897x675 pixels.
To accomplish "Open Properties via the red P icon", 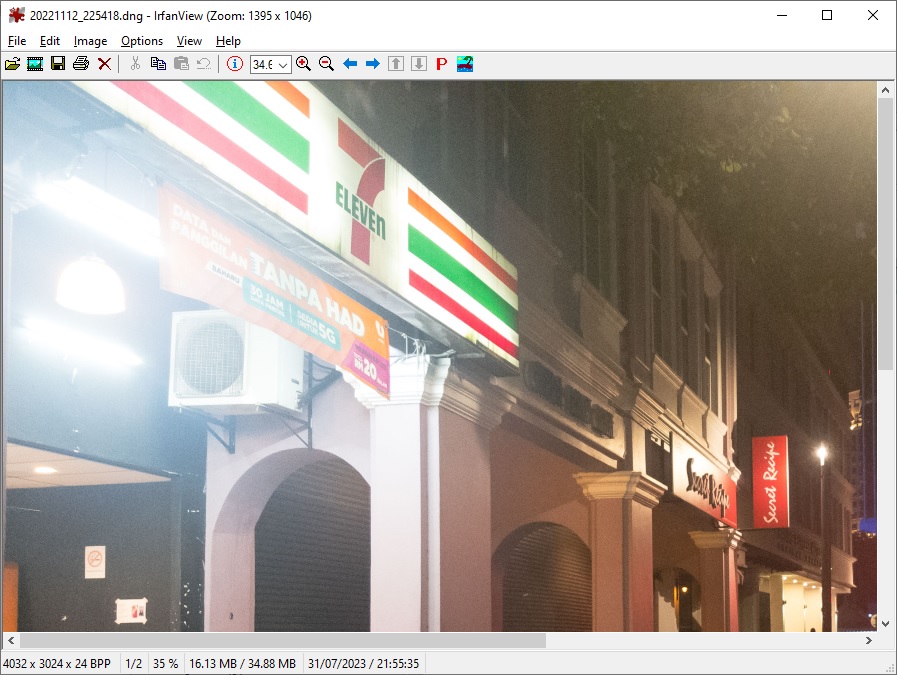I will [x=442, y=63].
